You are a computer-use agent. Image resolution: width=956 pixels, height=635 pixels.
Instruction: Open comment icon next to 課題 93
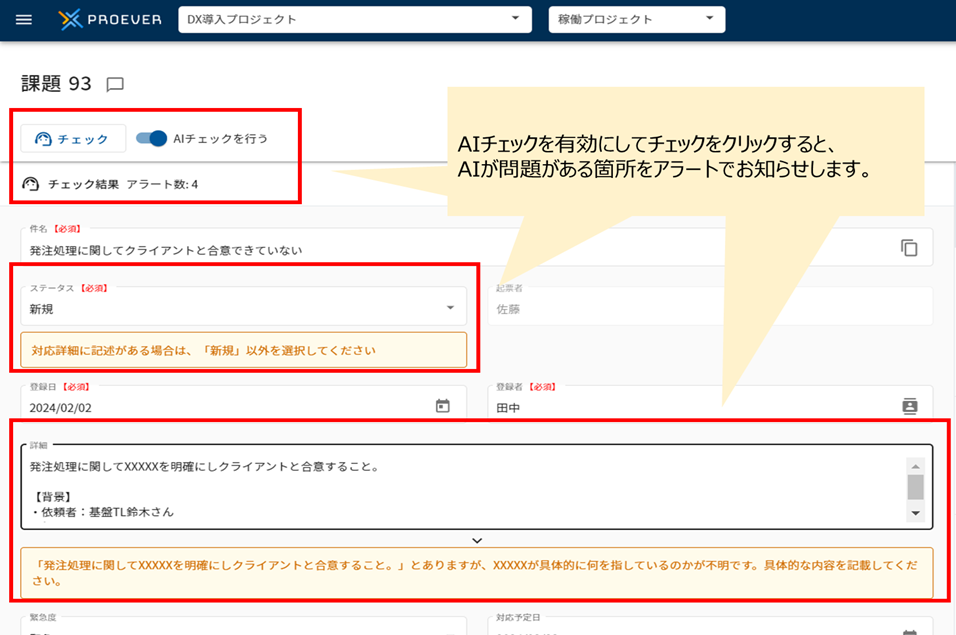(115, 84)
